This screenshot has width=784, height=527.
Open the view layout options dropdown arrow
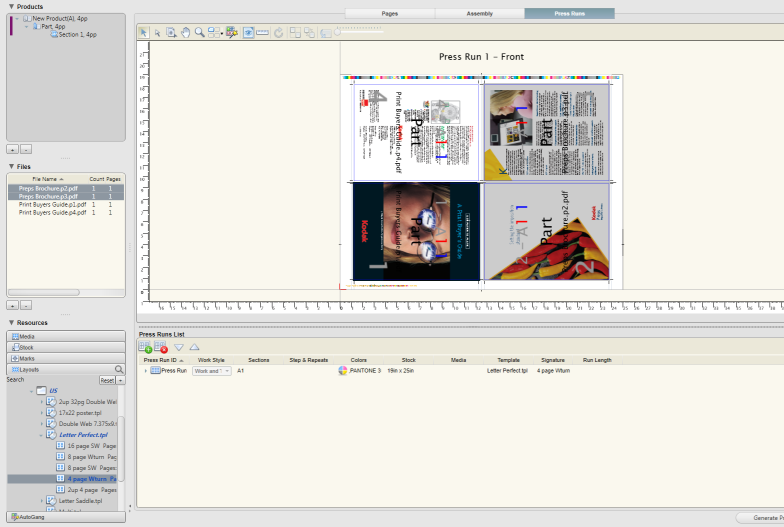222,34
